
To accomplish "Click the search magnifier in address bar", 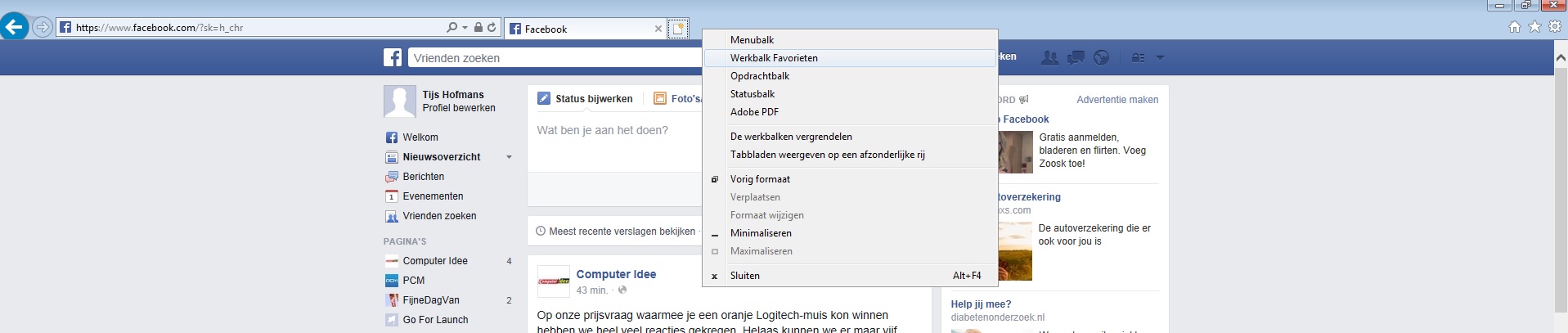I will (452, 27).
